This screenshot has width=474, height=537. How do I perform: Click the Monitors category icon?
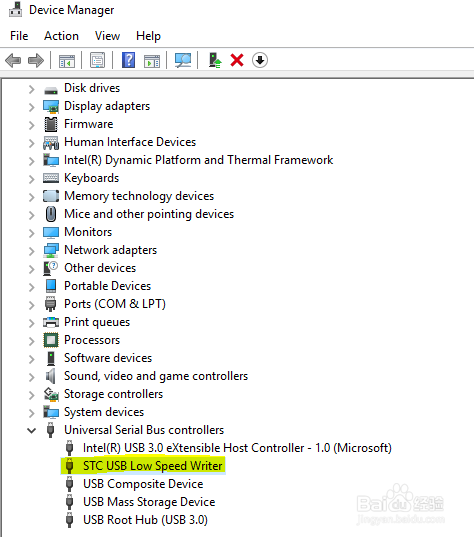click(51, 233)
